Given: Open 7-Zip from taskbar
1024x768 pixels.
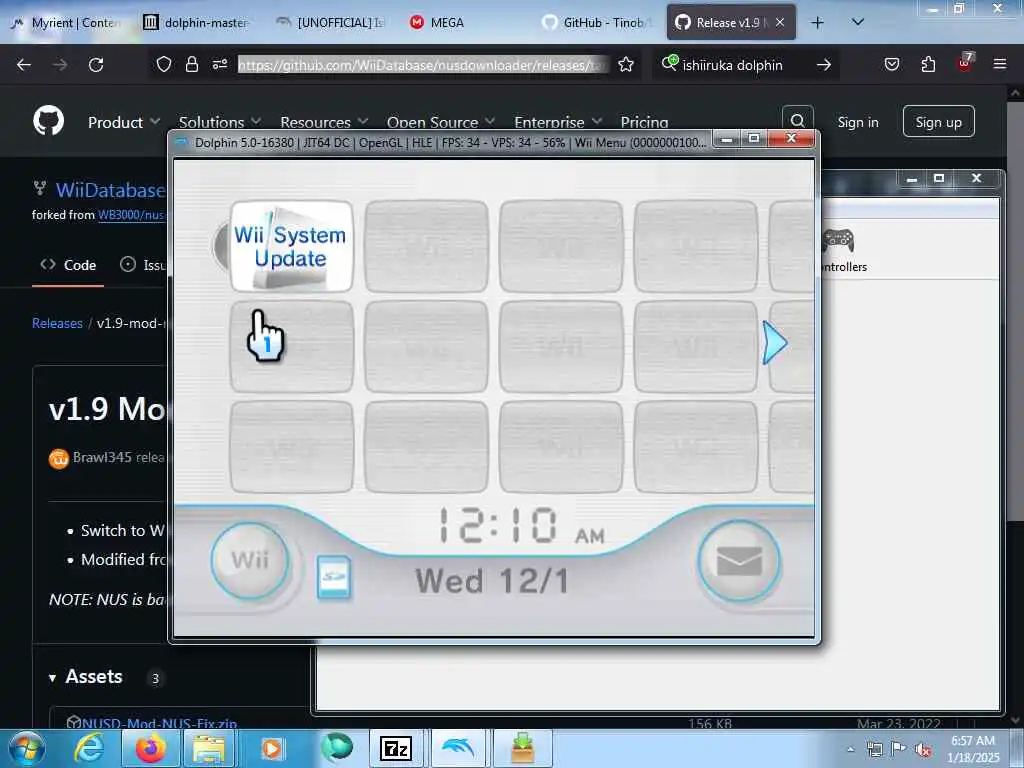Looking at the screenshot, I should coord(396,748).
